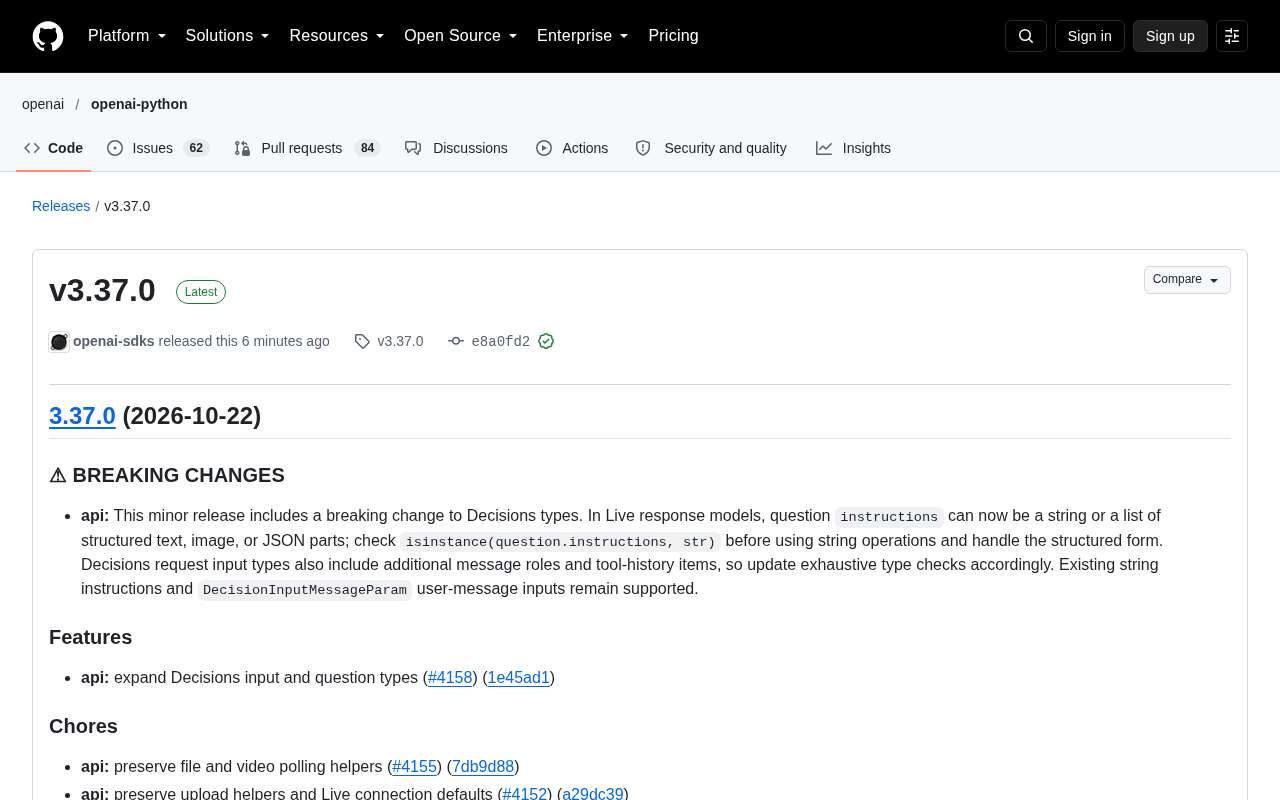Click the Chores heading
The width and height of the screenshot is (1280, 800).
(83, 726)
